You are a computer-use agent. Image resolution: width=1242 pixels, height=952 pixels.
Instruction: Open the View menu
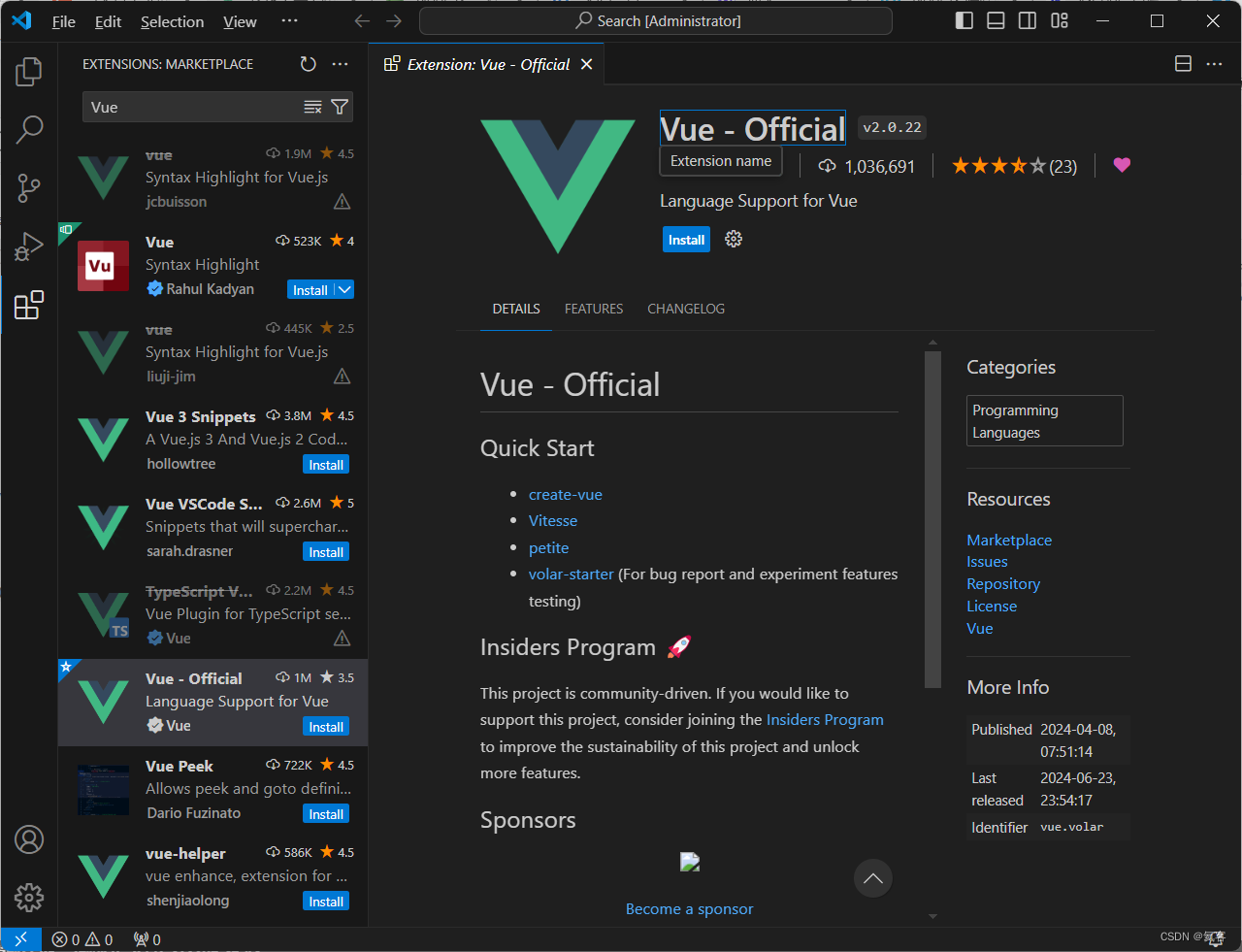pyautogui.click(x=240, y=21)
